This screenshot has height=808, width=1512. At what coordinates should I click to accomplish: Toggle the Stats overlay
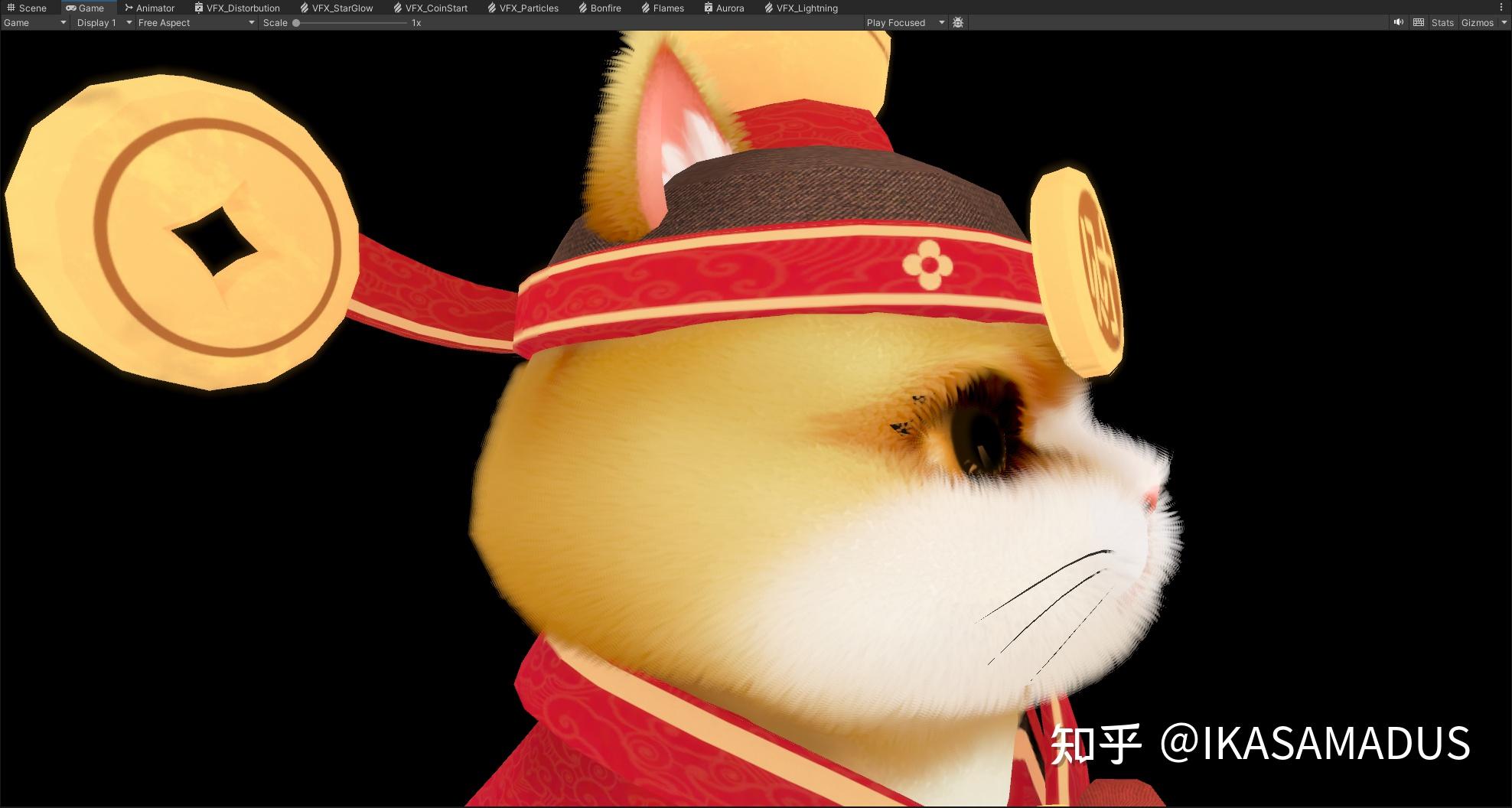pos(1442,22)
